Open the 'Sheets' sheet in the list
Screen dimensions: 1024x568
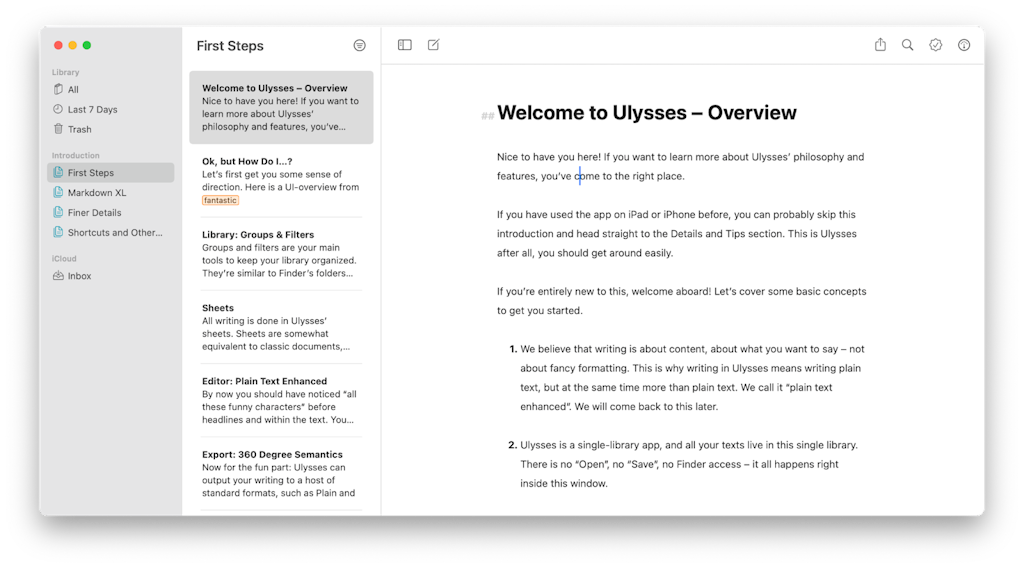[281, 326]
